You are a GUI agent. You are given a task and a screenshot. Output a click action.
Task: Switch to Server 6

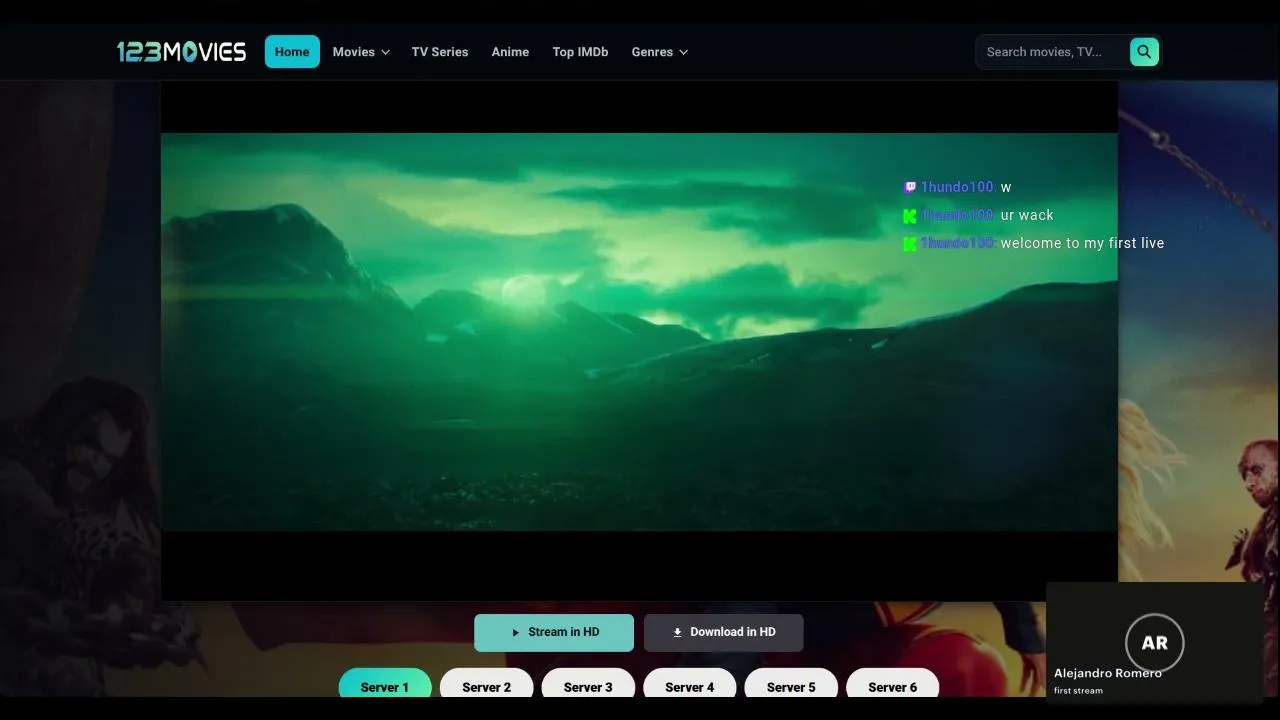pos(893,685)
